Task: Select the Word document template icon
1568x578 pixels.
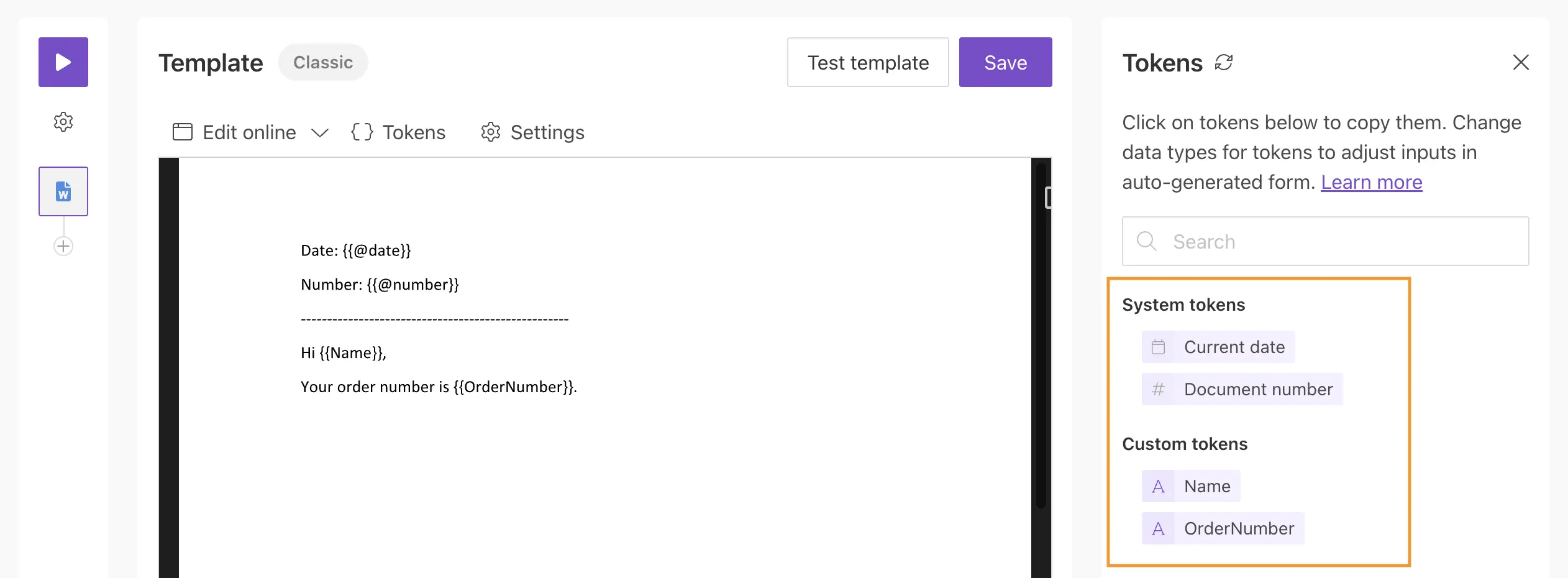Action: (63, 191)
